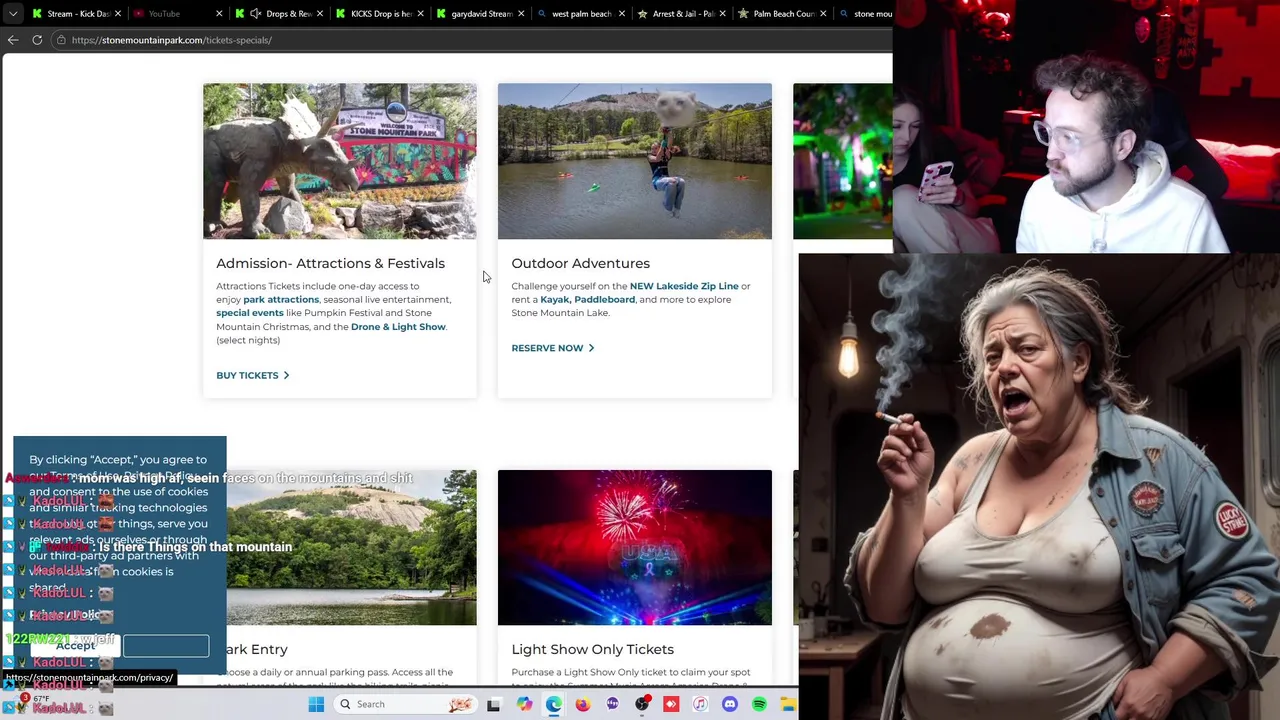Open OBS Studio from the taskbar
Screen dimensions: 1280x720
point(642,704)
